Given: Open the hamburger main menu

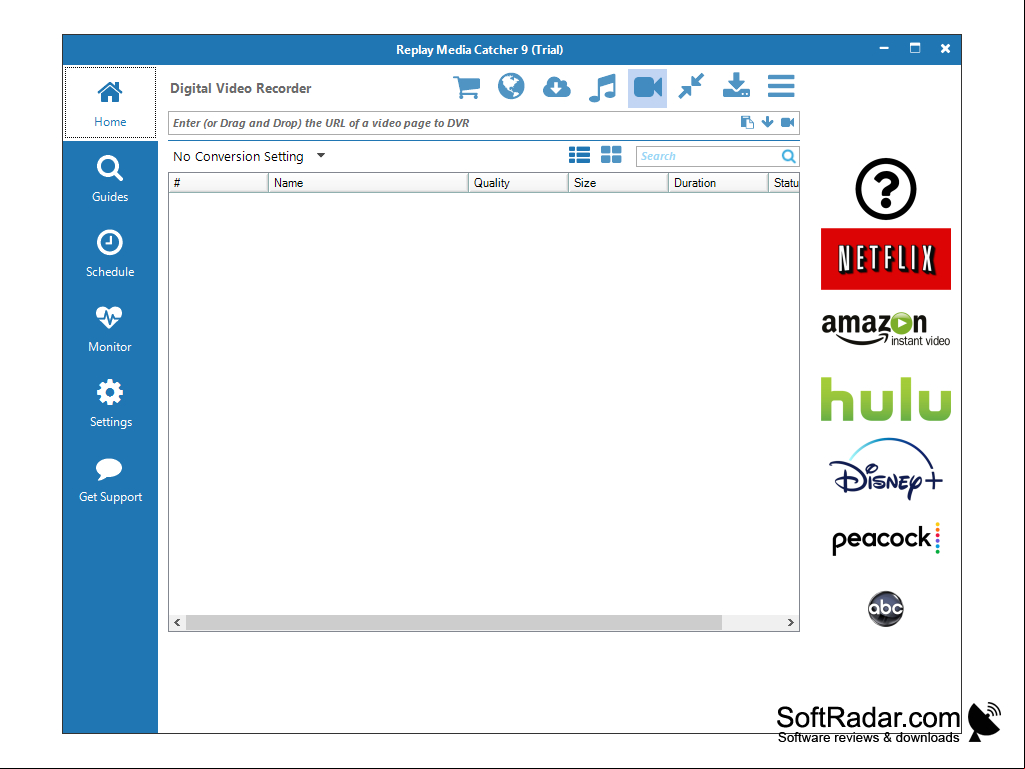Looking at the screenshot, I should [x=781, y=86].
